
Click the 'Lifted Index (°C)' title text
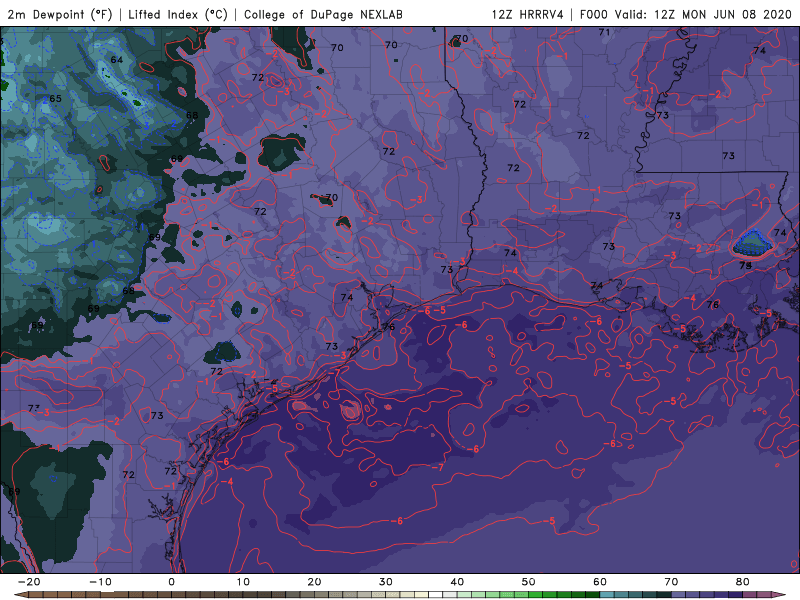178,14
